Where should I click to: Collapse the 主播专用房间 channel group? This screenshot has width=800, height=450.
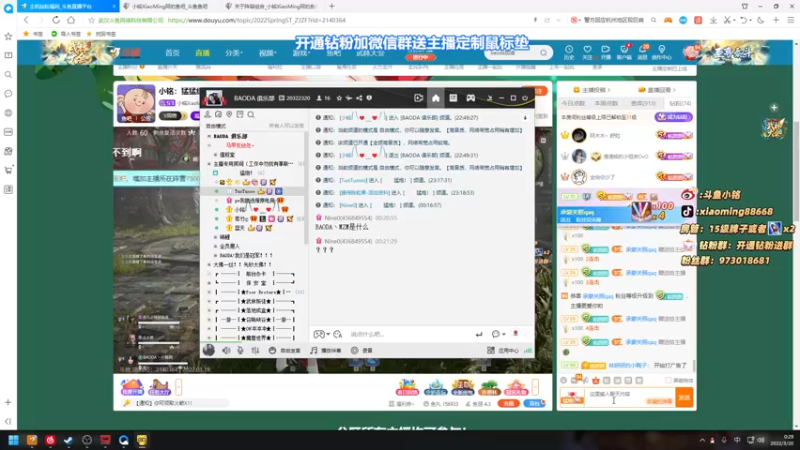tap(209, 164)
